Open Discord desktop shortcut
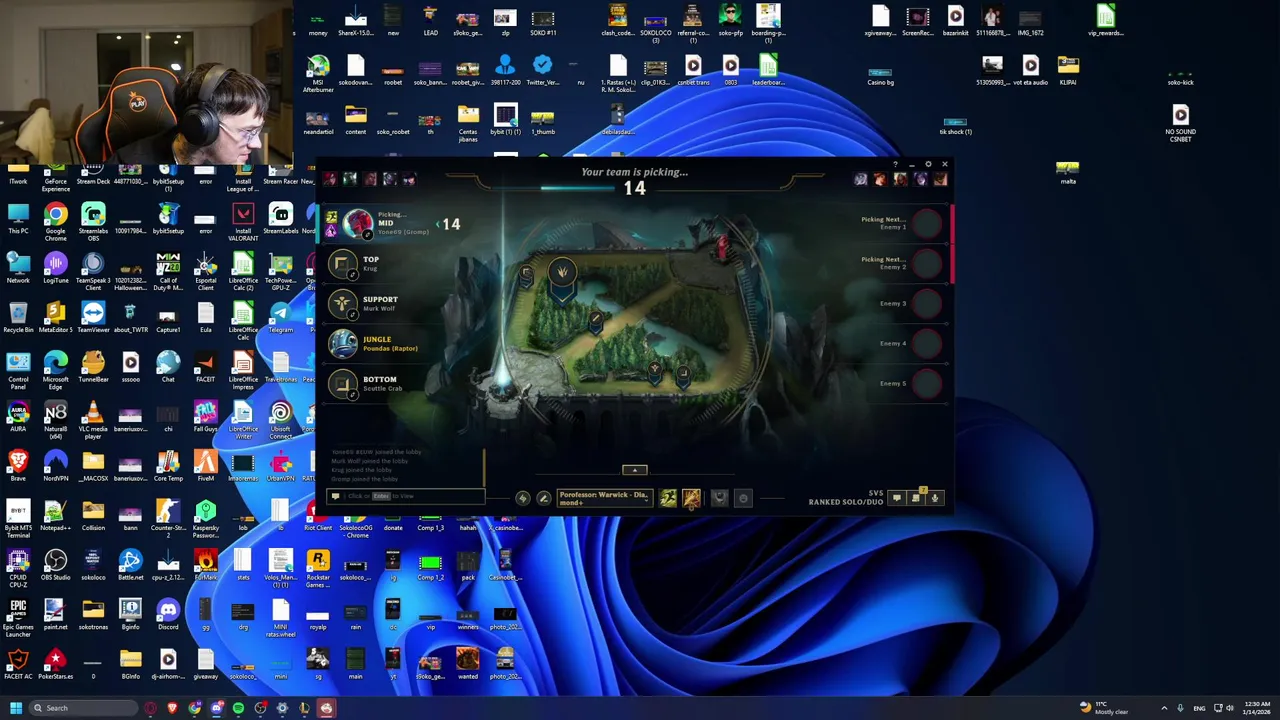1280x720 pixels. [x=168, y=613]
